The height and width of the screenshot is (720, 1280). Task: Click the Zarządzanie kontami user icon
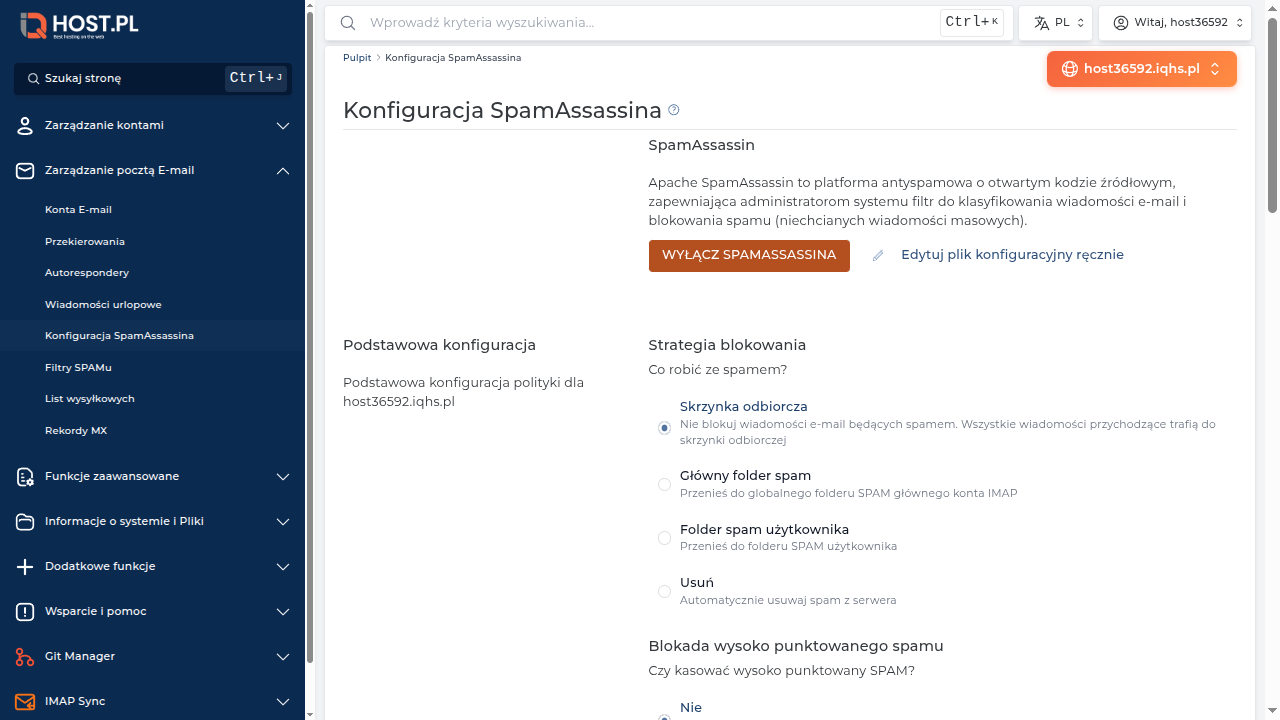25,126
